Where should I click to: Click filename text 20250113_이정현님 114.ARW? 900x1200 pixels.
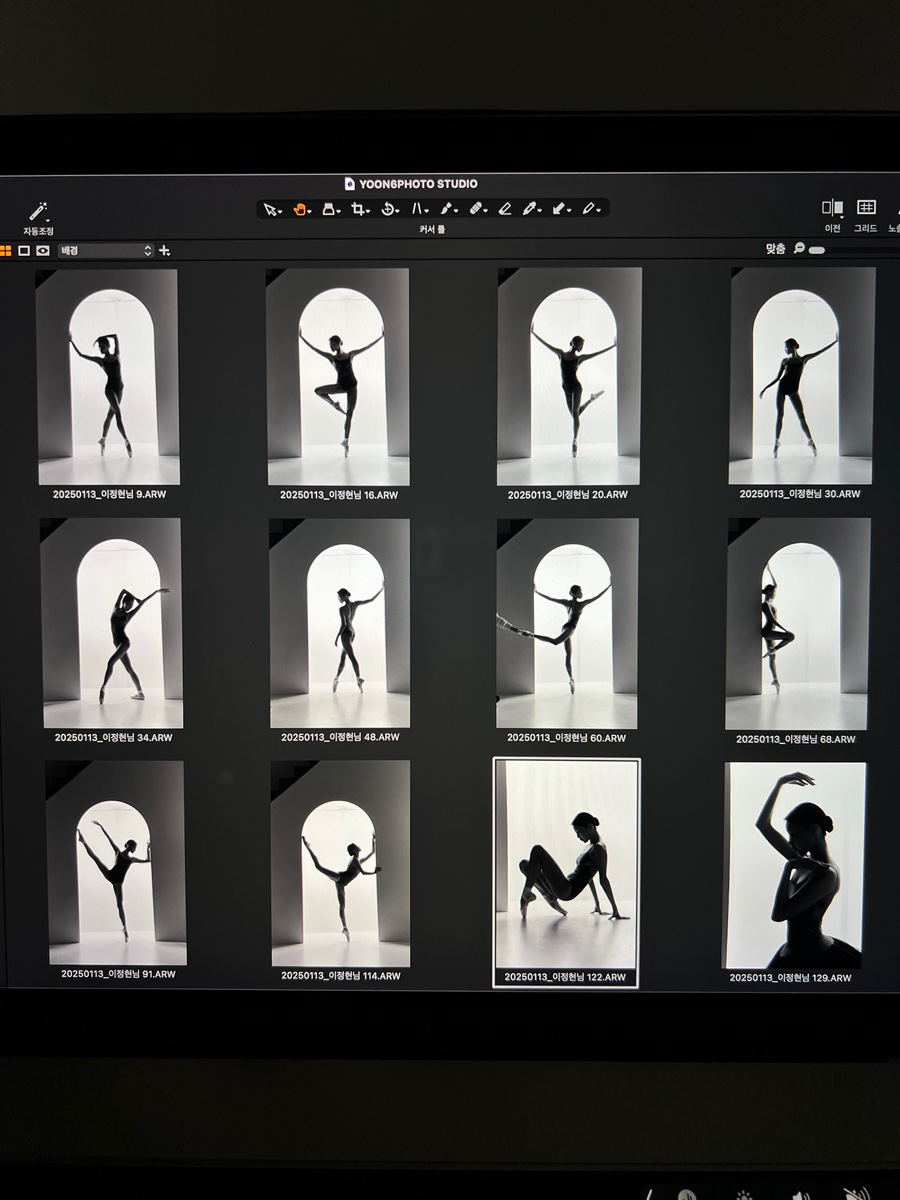pos(341,976)
